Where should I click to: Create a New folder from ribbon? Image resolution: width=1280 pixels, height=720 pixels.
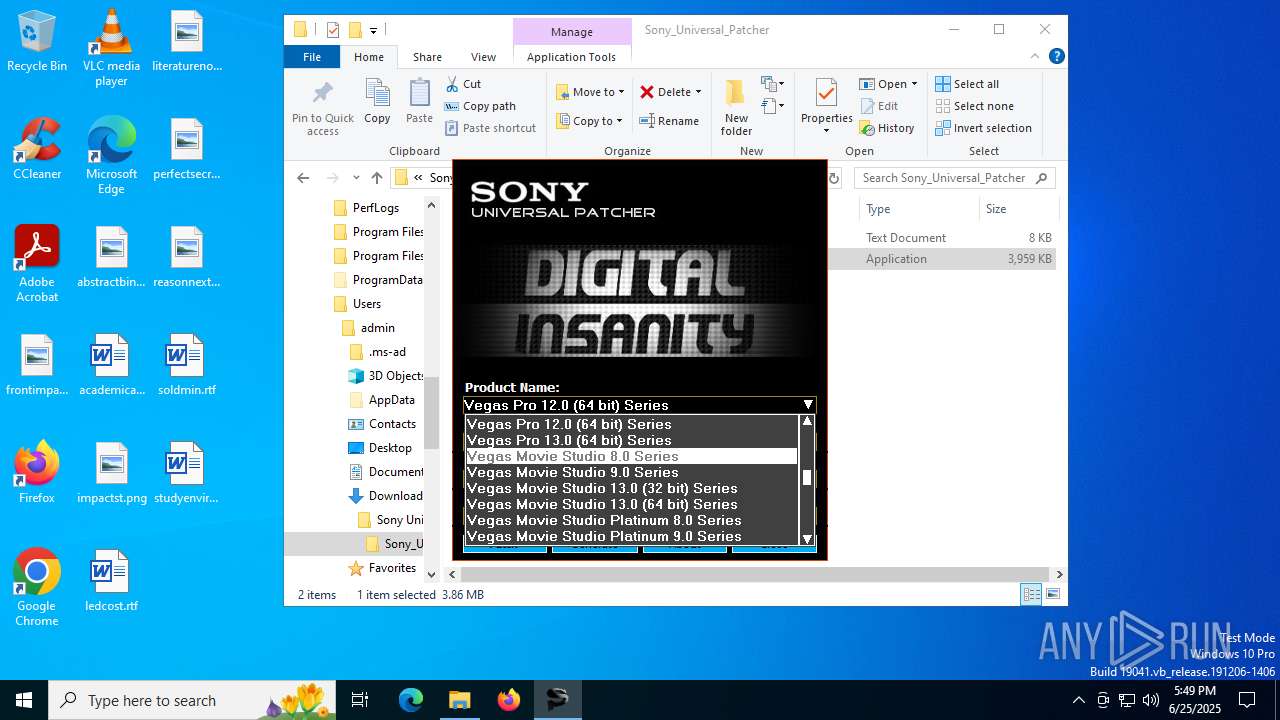pos(736,108)
